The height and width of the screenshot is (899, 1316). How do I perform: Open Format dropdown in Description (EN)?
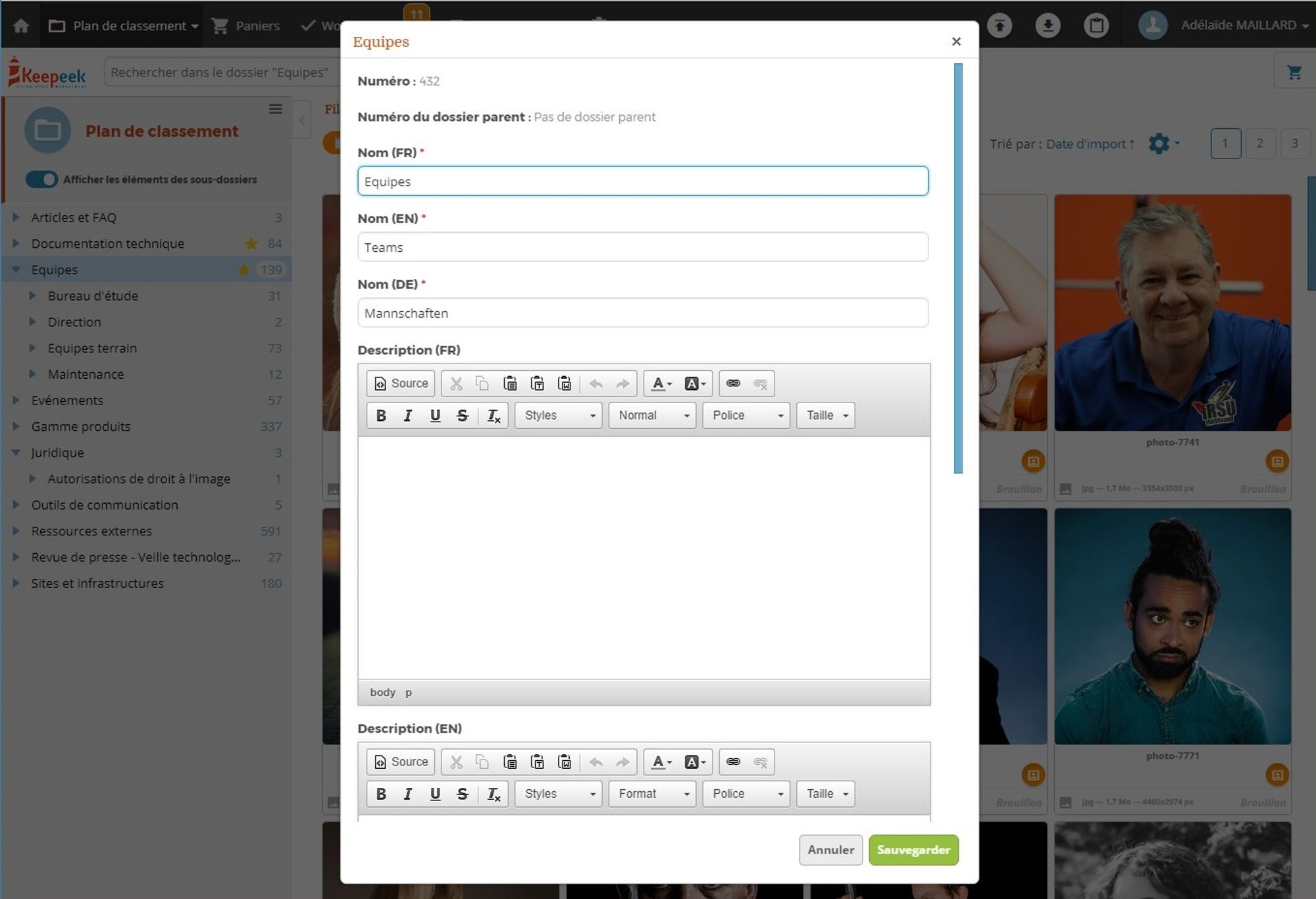click(x=652, y=794)
